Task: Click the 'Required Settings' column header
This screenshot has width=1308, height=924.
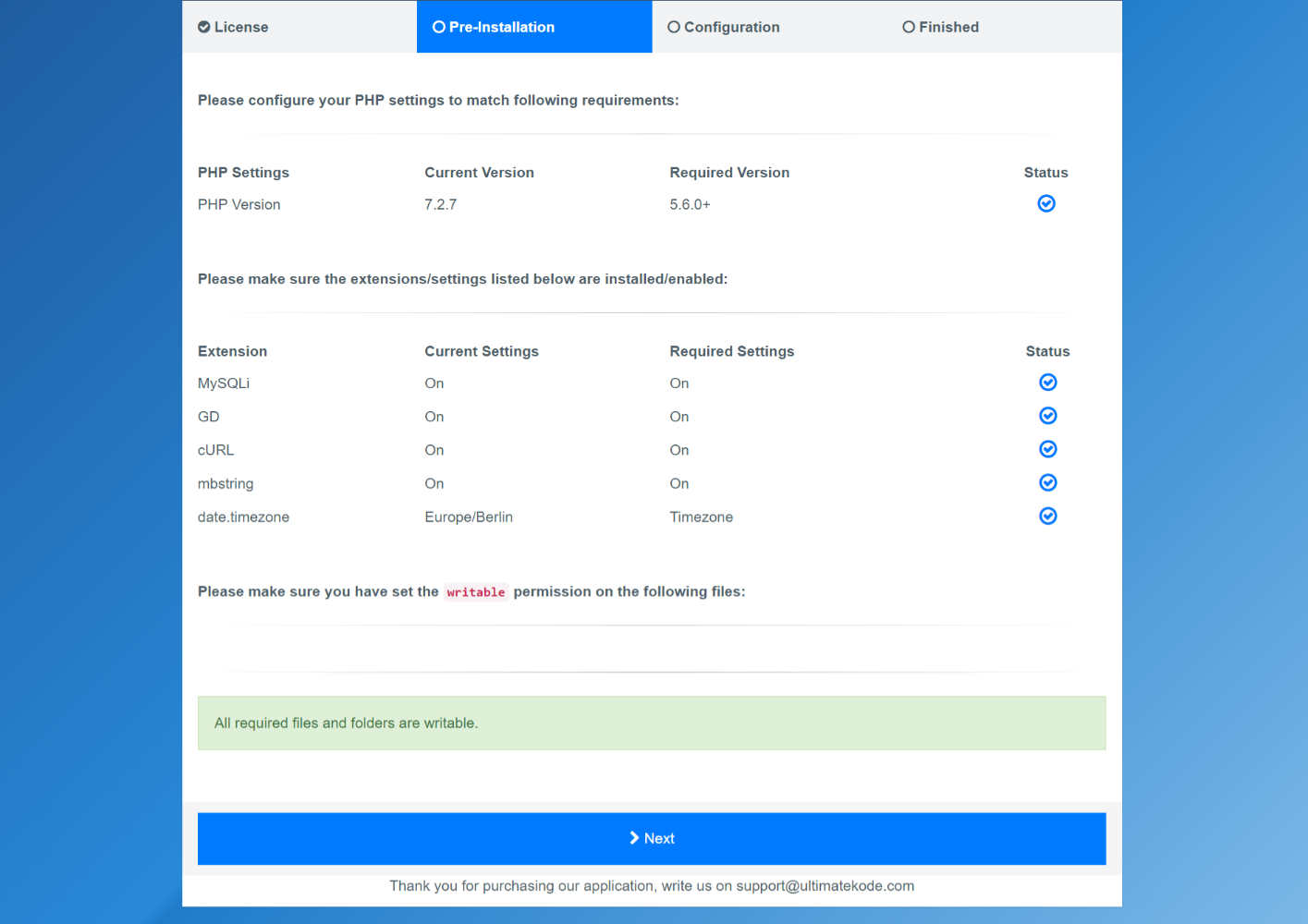Action: 732,352
